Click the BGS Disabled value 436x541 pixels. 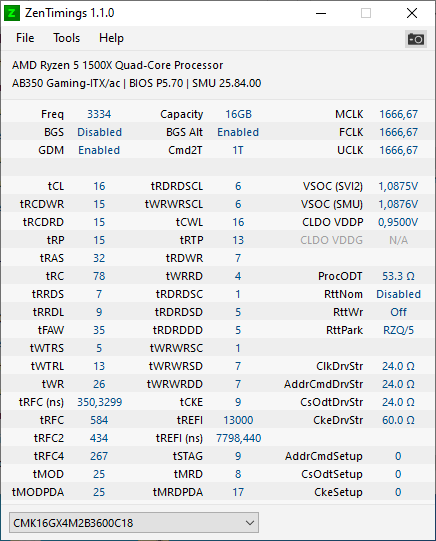coord(99,132)
